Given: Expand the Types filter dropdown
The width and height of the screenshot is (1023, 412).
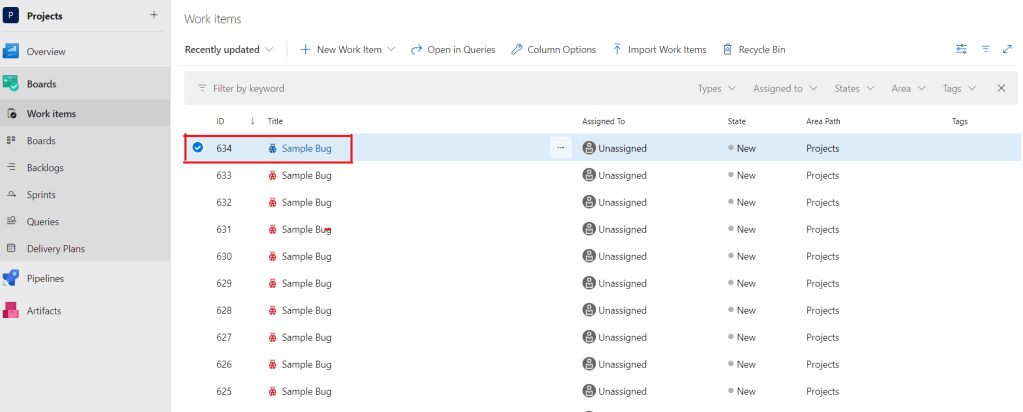Looking at the screenshot, I should 715,88.
